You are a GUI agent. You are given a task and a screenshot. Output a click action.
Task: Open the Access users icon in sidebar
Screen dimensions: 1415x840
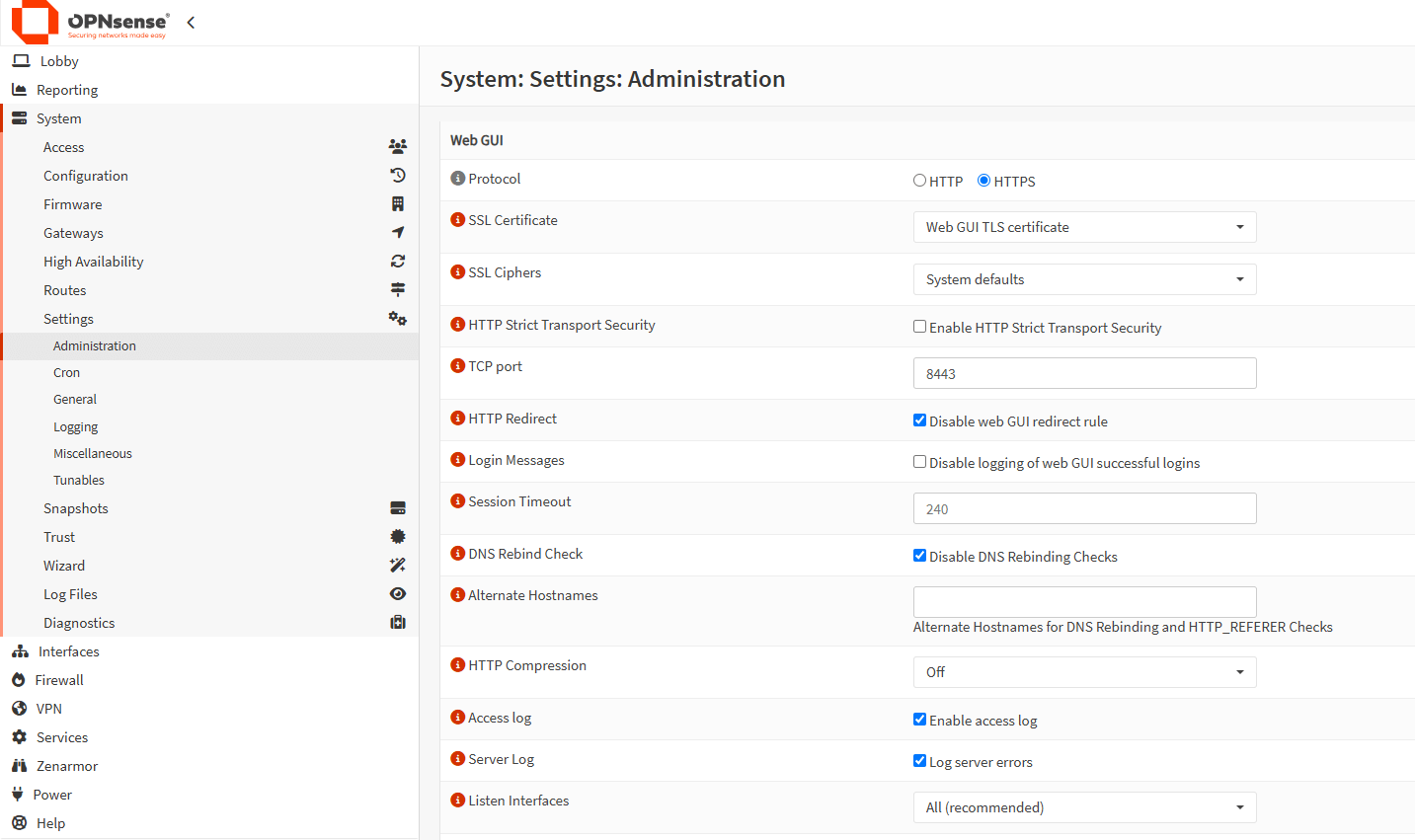click(398, 145)
